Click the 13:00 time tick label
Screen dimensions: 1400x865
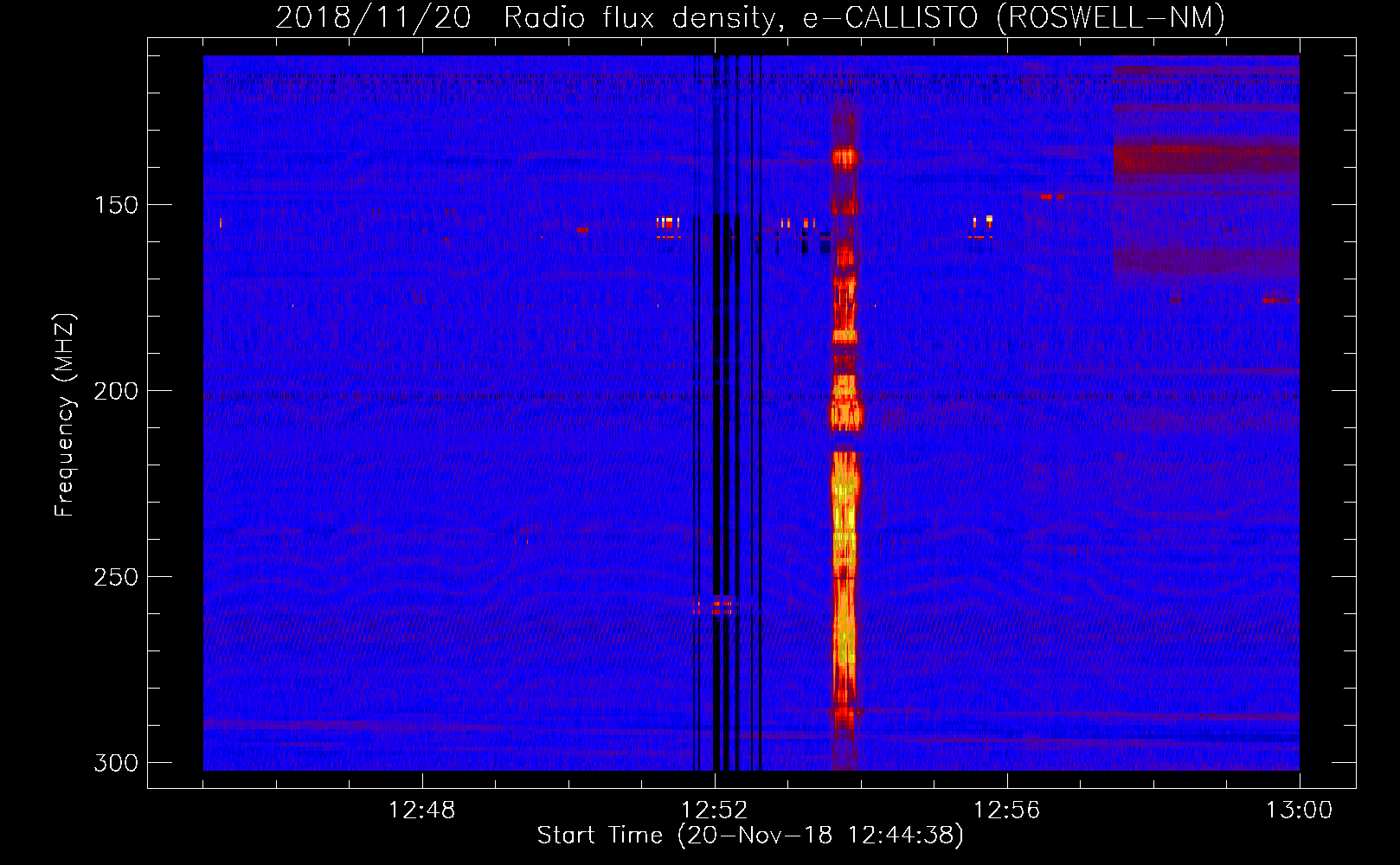click(x=1300, y=811)
